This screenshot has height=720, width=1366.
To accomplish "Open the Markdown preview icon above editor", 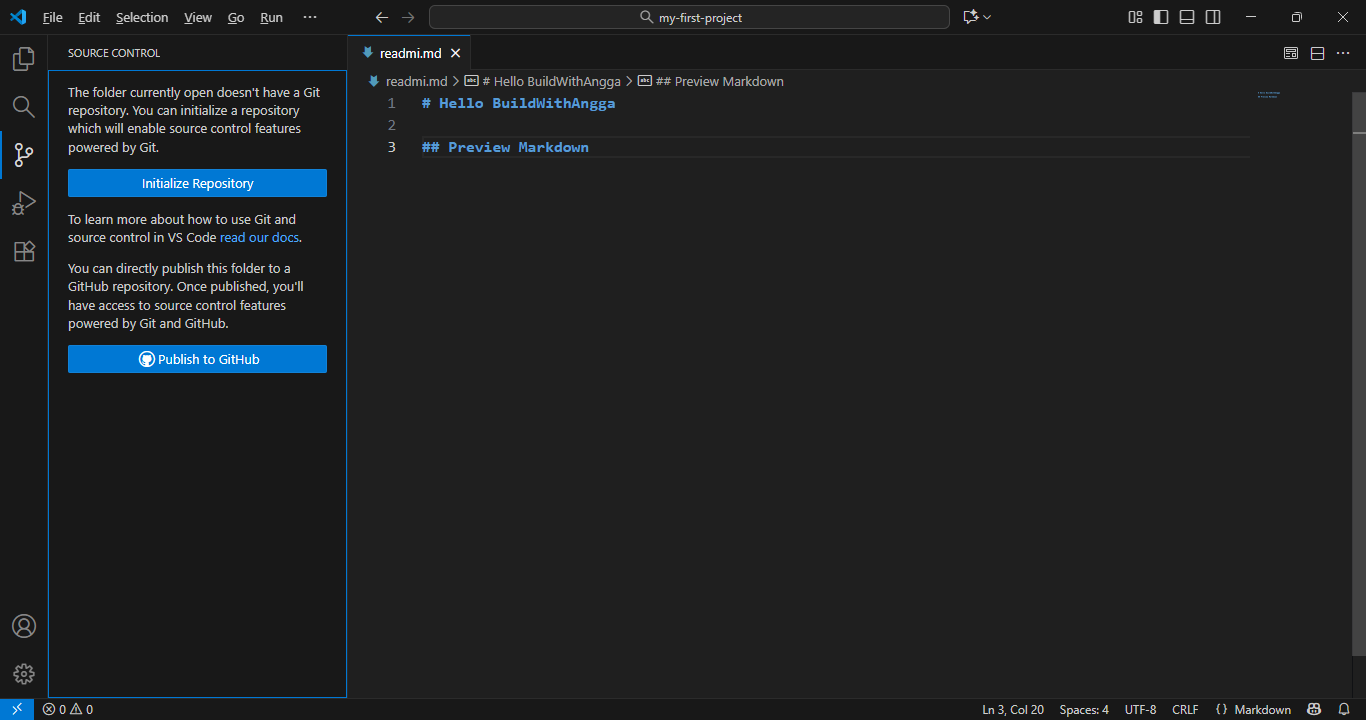I will click(1291, 53).
